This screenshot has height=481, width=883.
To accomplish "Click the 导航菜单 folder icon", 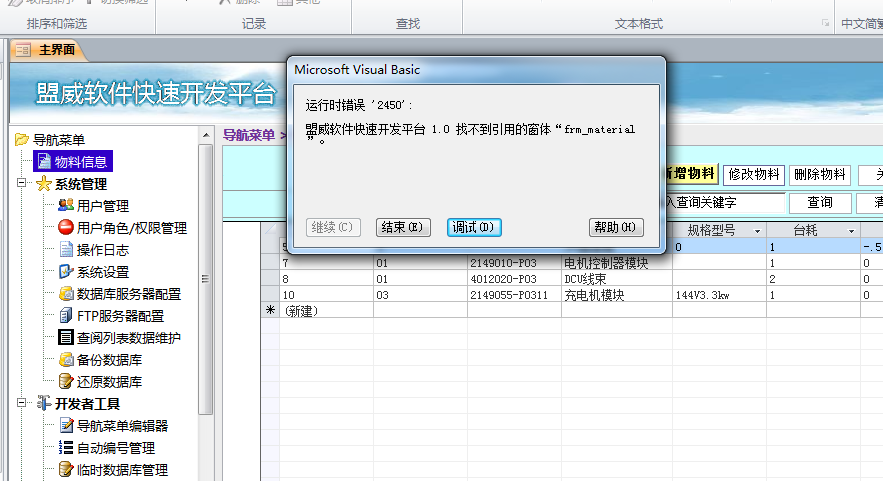I will pos(21,139).
